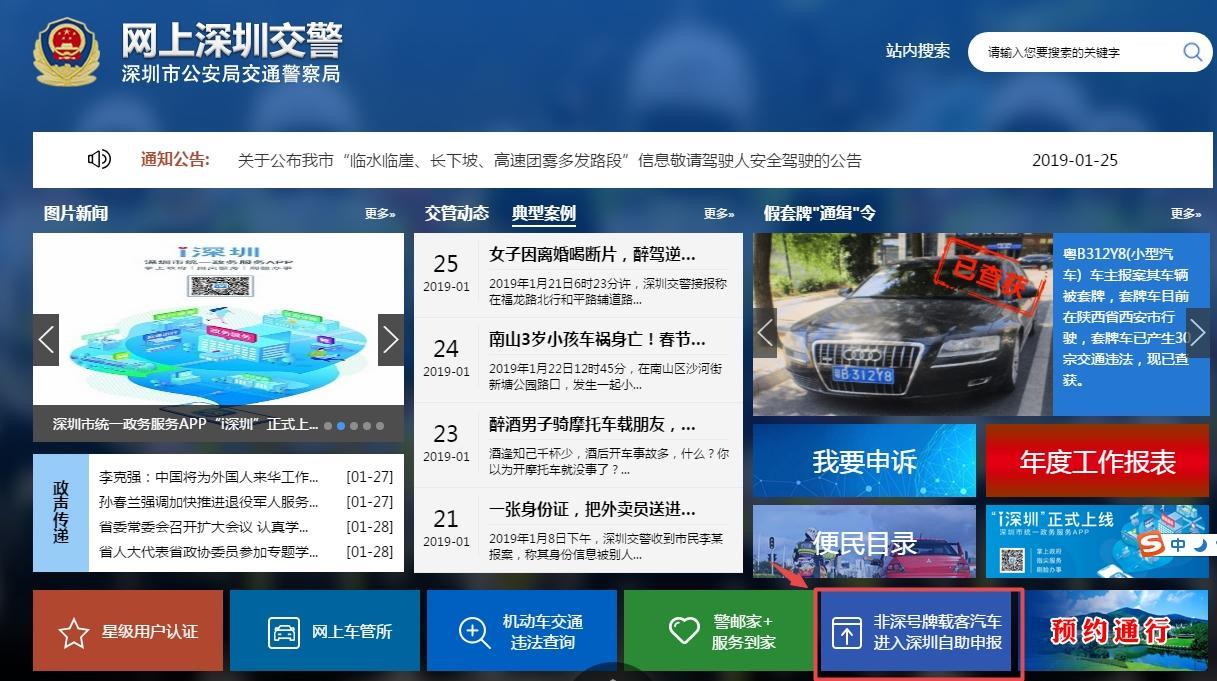Click the police badge emblem logo

click(x=66, y=52)
